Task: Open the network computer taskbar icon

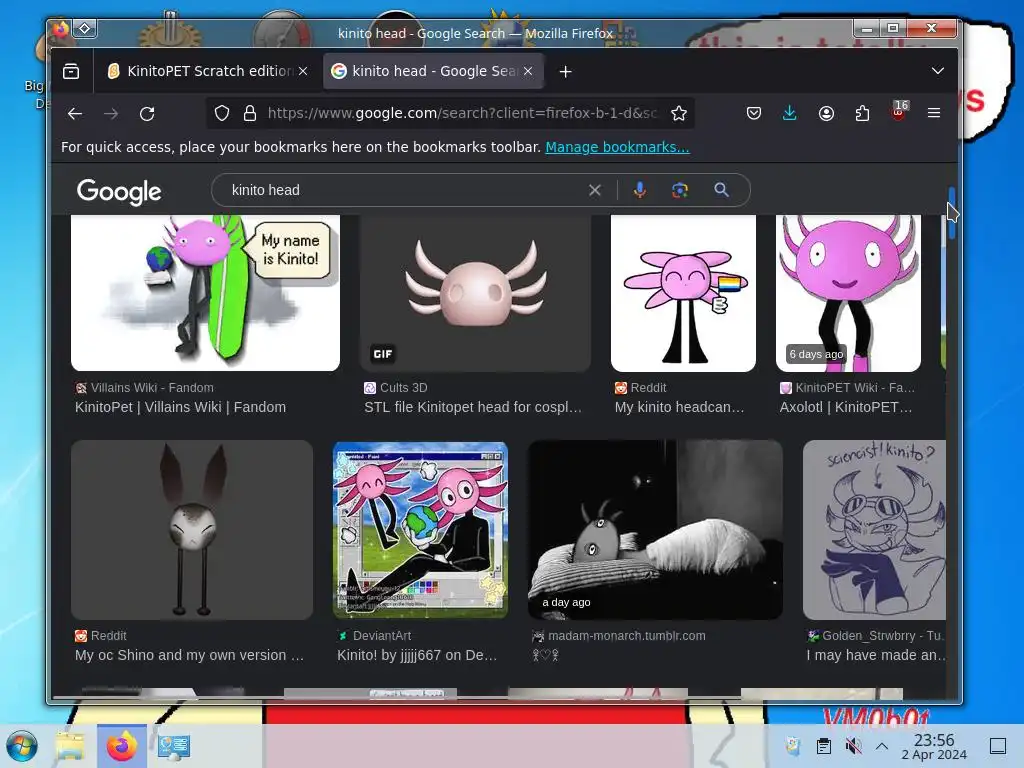Action: click(x=174, y=746)
